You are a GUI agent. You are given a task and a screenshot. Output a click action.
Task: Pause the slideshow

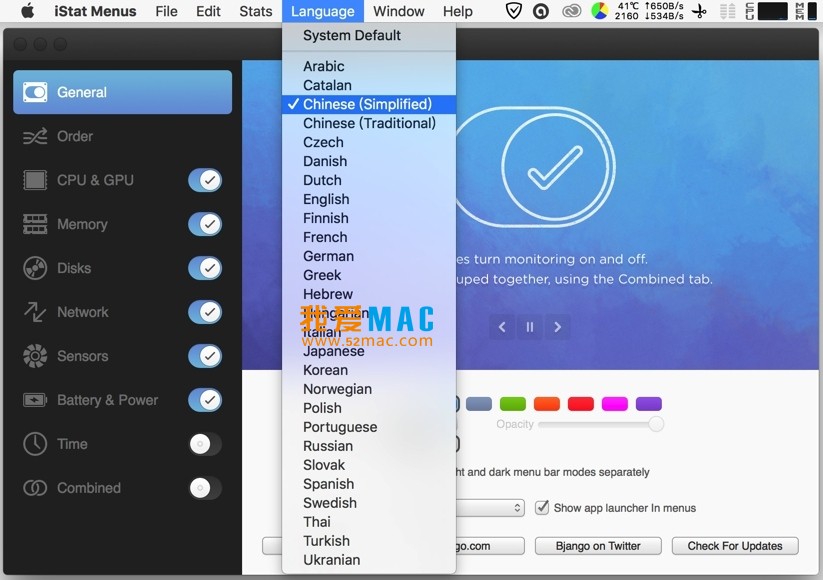[530, 327]
